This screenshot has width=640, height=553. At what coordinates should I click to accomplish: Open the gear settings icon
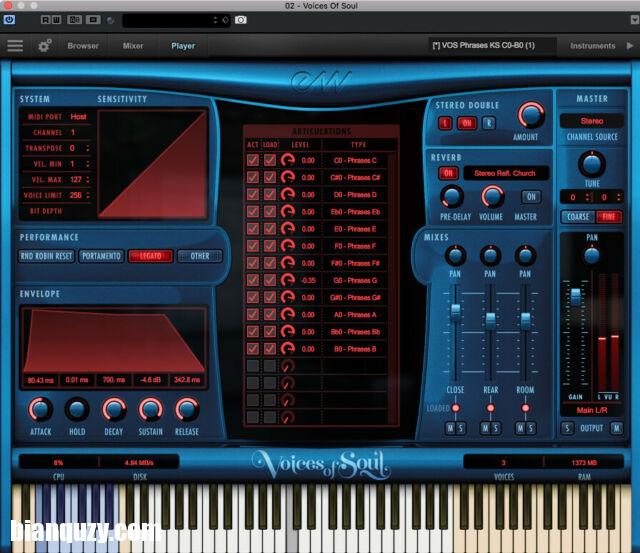[44, 45]
